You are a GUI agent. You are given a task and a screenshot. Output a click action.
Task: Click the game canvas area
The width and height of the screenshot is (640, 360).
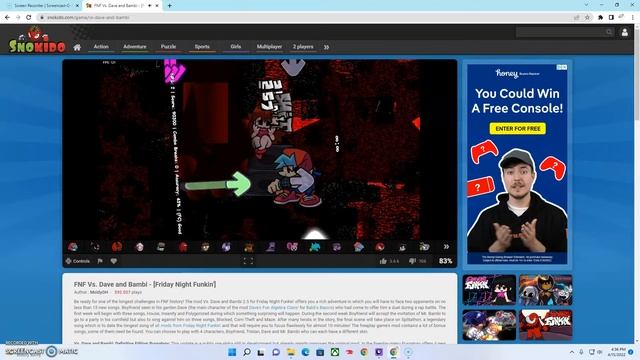[260, 149]
